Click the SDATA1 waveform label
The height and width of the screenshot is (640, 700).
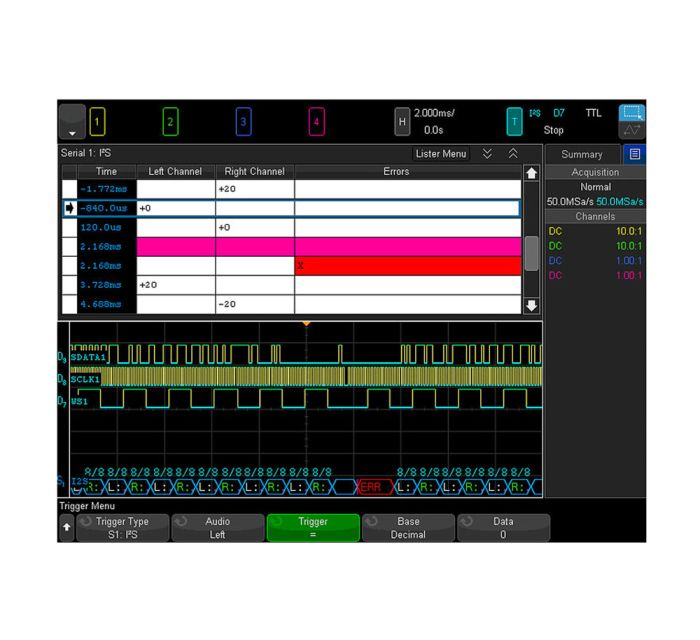click(88, 357)
